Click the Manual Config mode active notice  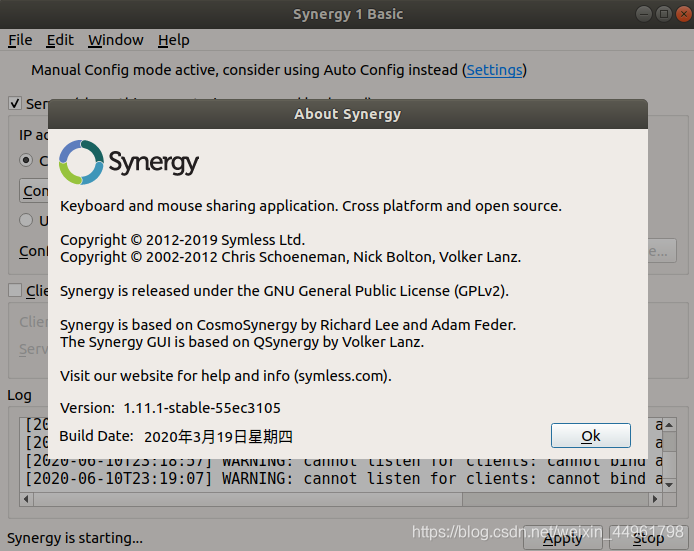pyautogui.click(x=279, y=70)
